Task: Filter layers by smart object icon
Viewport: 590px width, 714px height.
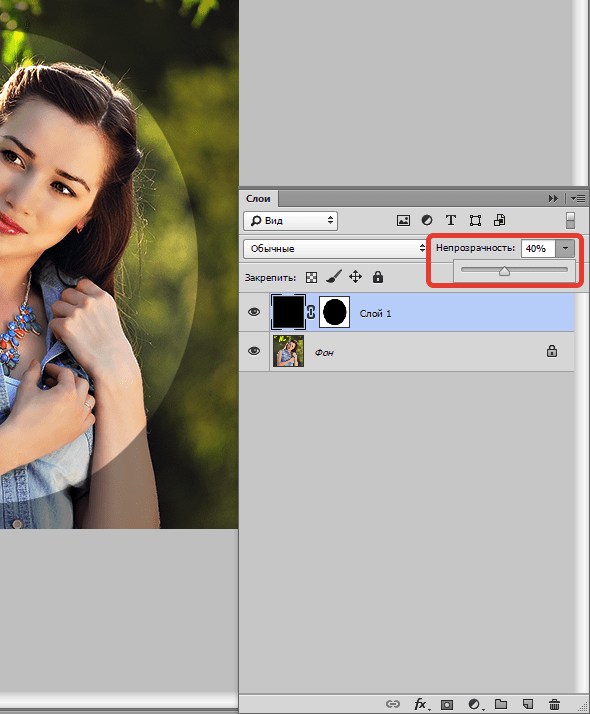Action: point(499,220)
